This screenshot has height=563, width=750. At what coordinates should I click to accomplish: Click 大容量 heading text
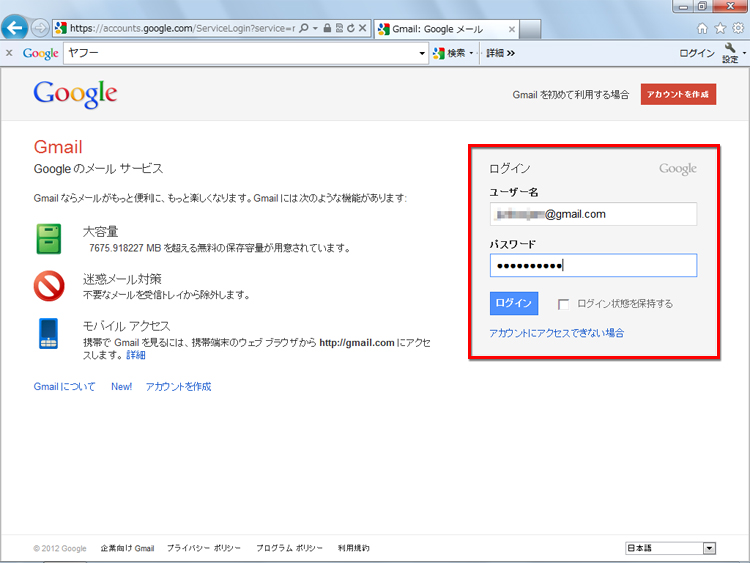click(x=100, y=232)
